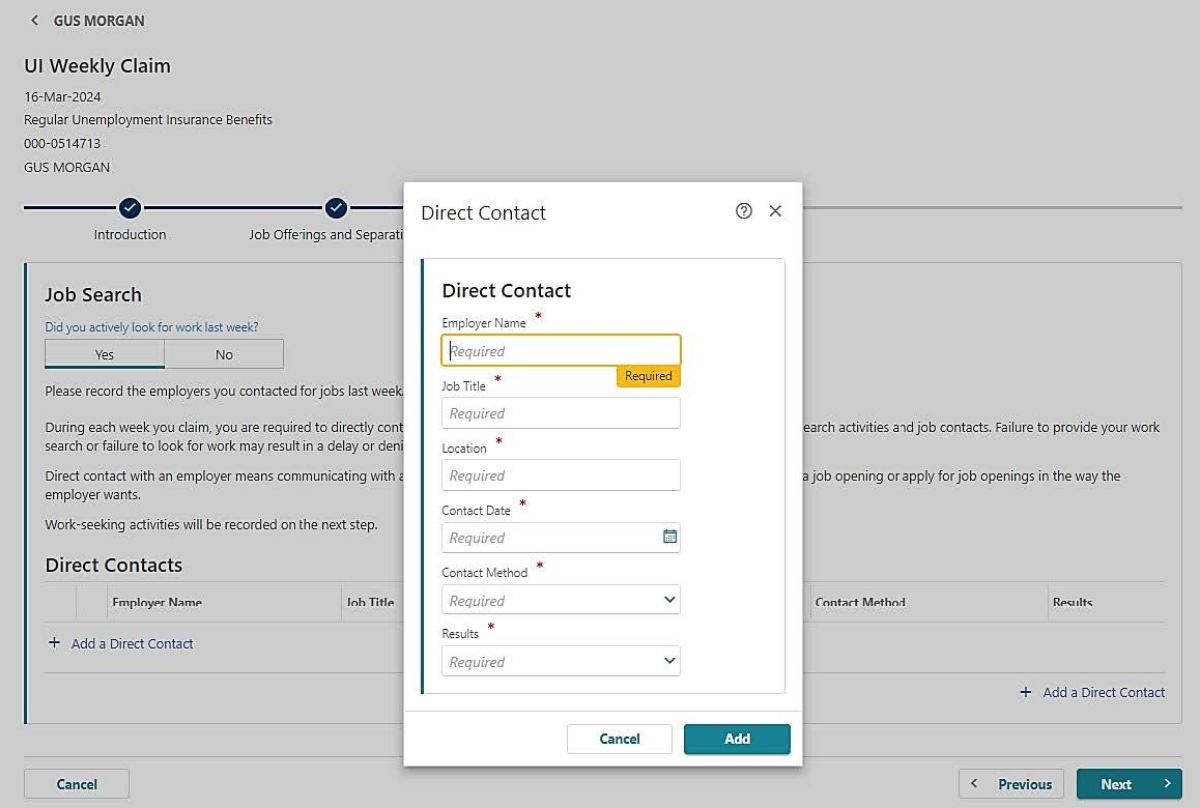Click the Job Offerings step checkmark
This screenshot has width=1200, height=808.
click(x=336, y=208)
